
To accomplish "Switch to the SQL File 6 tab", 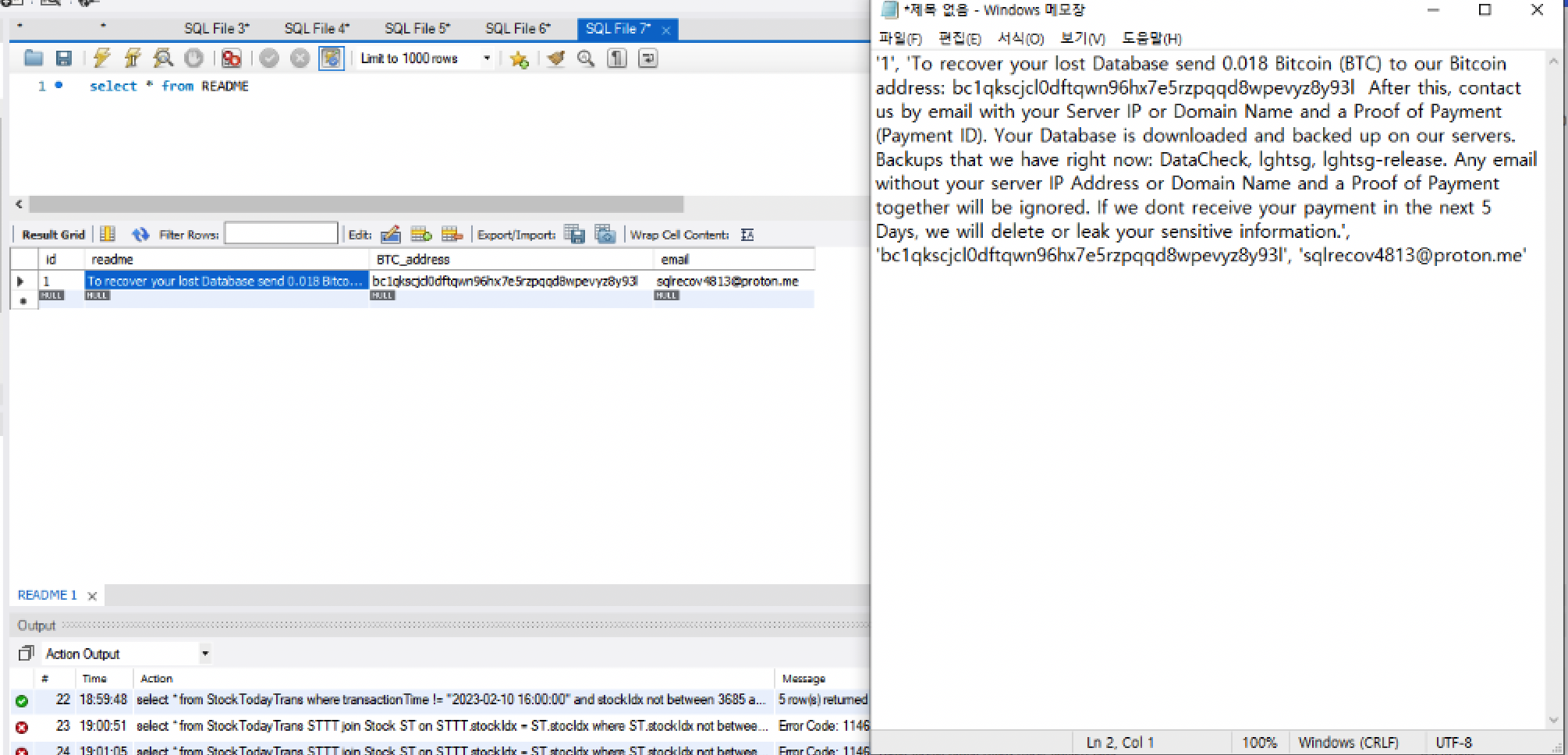I will (x=518, y=29).
